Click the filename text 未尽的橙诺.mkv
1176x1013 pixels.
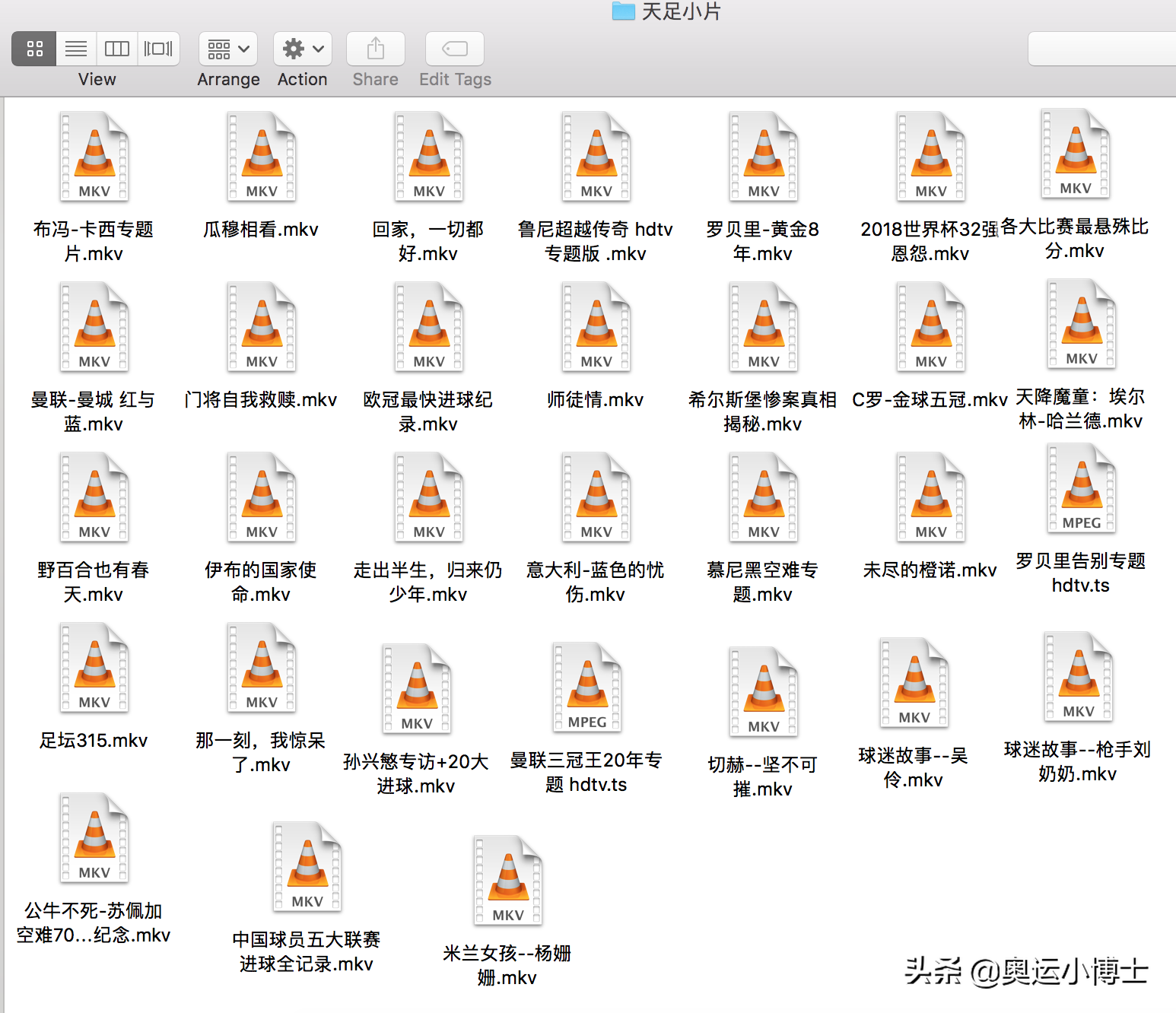[930, 570]
